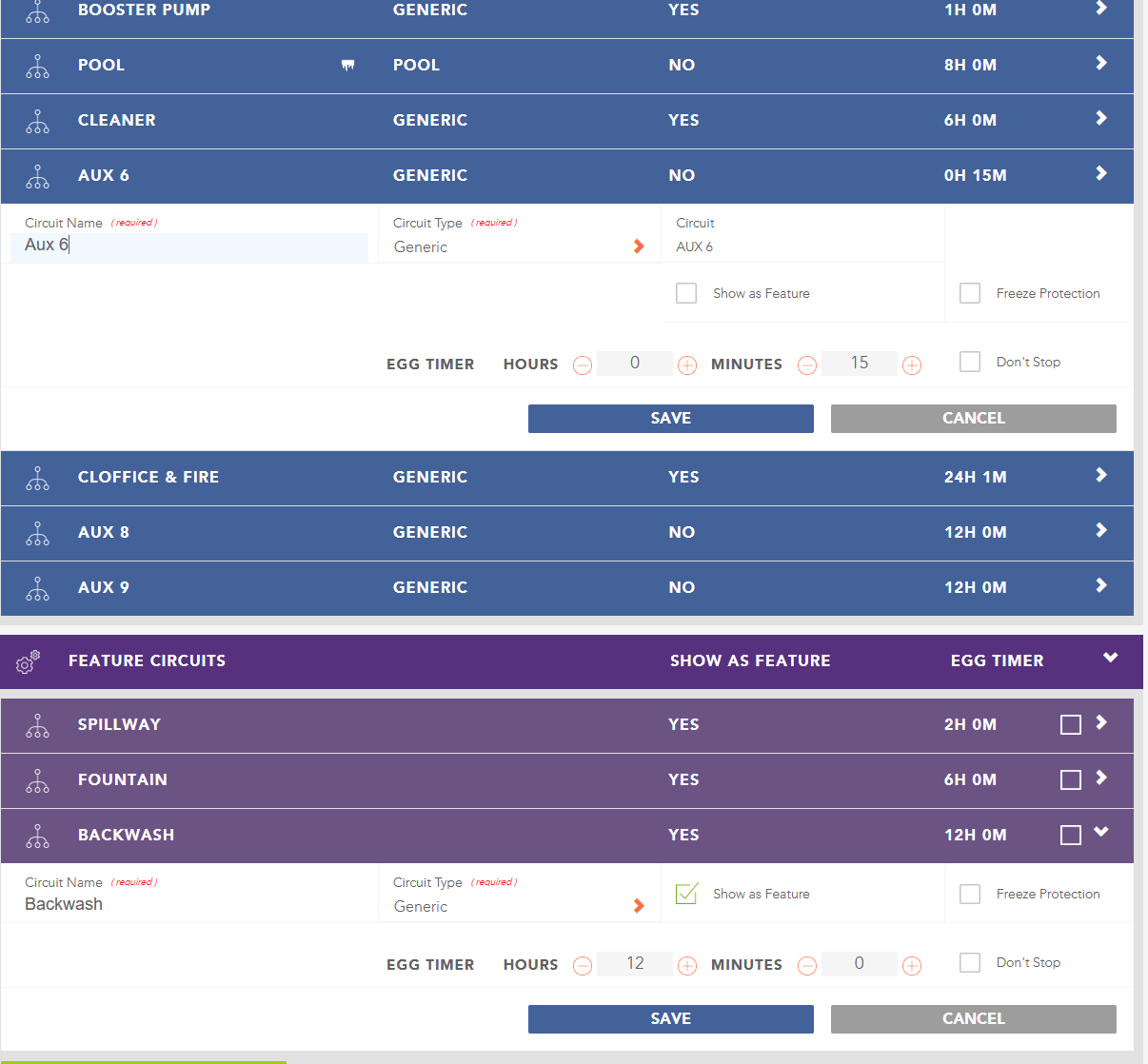Screen dimensions: 1148x1064
Task: Click the SPILLWAY circuit name
Action: (119, 724)
